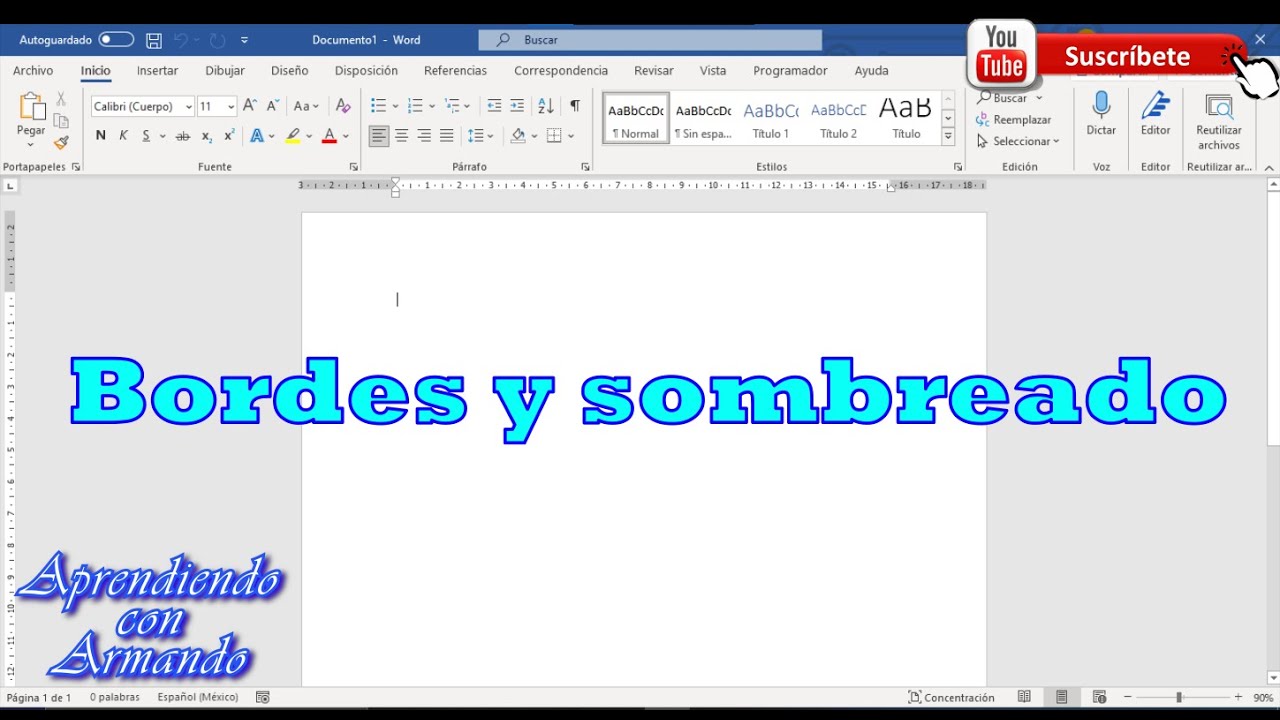Switch to the Correspondencia tab
This screenshot has width=1280, height=720.
point(561,71)
